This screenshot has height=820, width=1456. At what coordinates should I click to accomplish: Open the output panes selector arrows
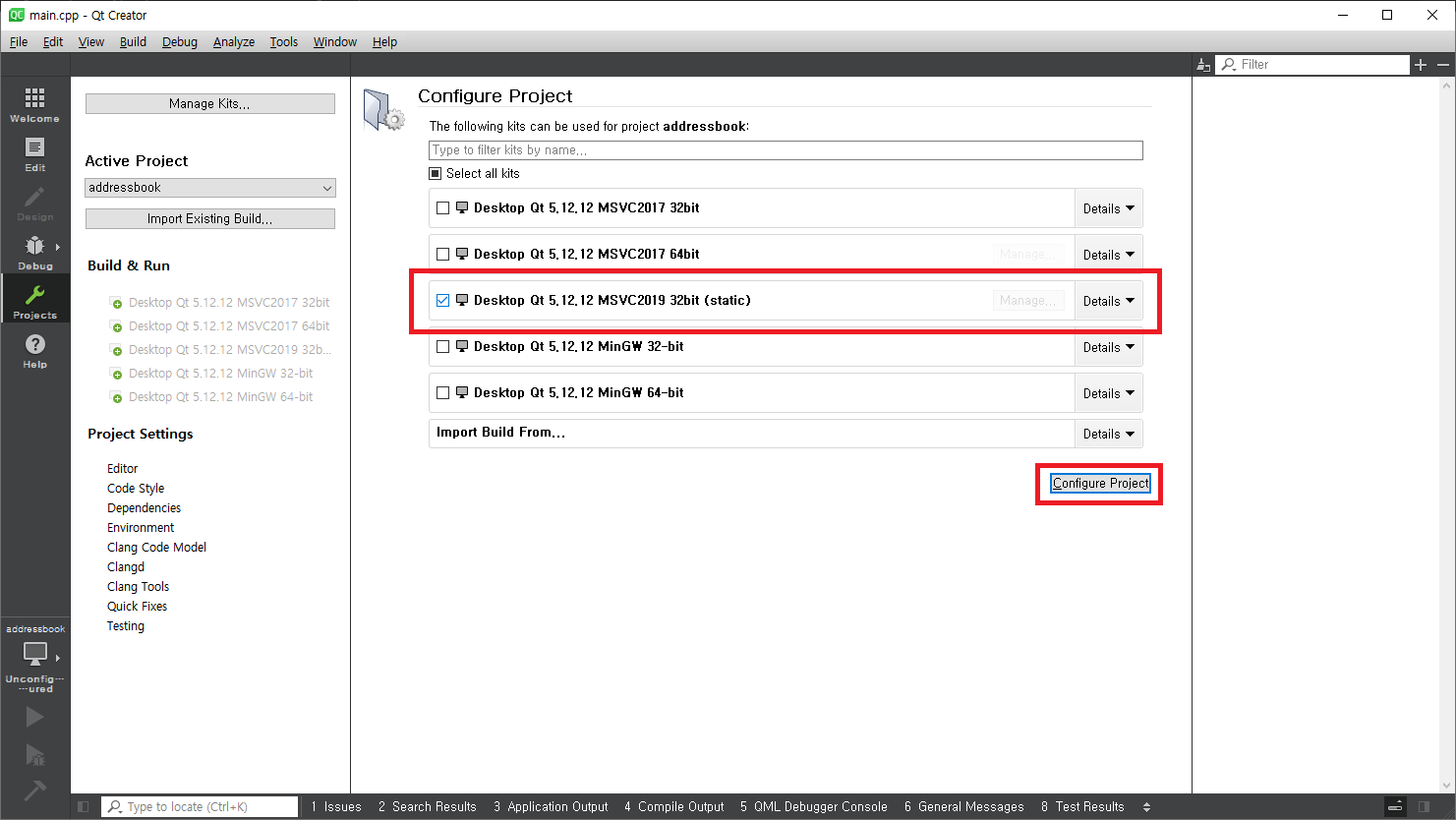[1146, 807]
